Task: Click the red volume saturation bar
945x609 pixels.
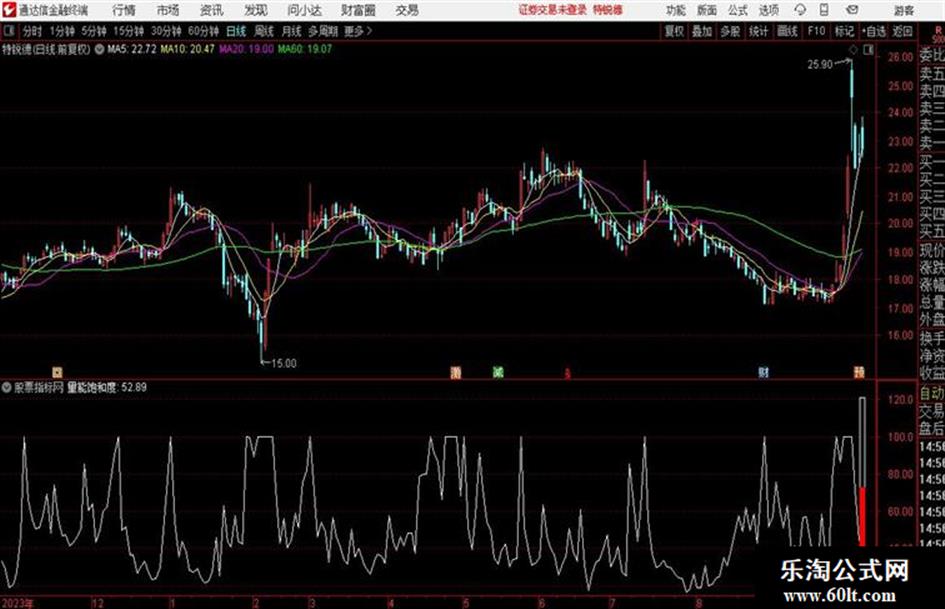Action: click(862, 516)
